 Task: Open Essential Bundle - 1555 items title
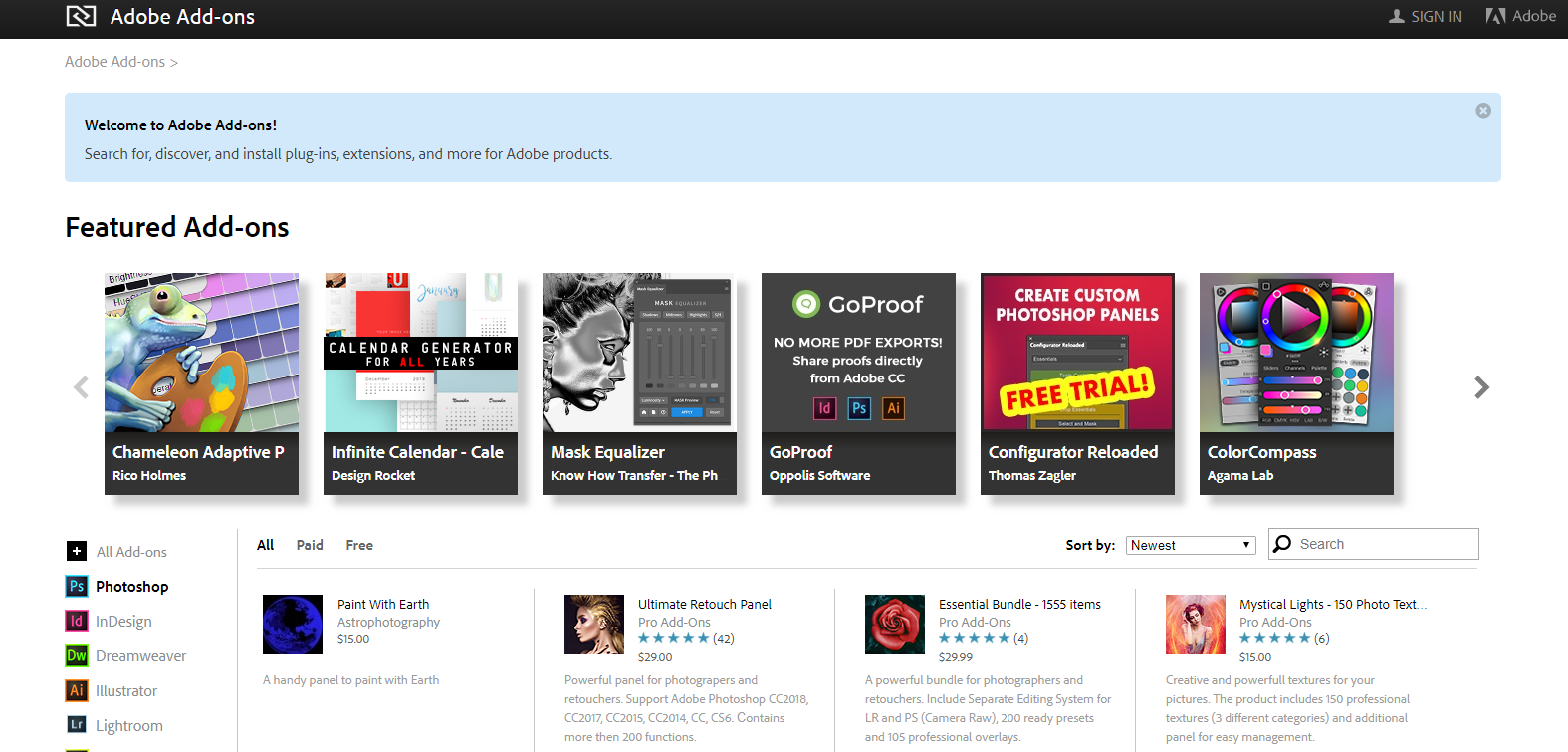(x=1019, y=604)
